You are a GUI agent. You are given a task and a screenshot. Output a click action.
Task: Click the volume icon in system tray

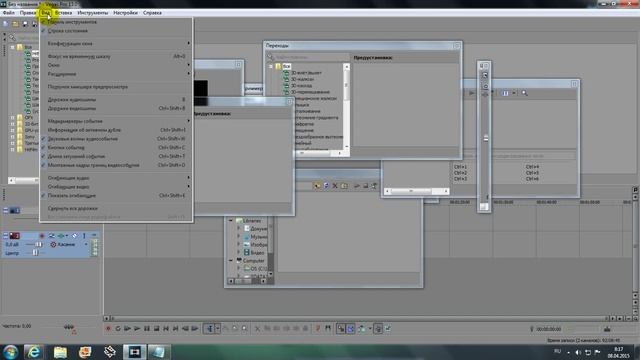tap(578, 352)
